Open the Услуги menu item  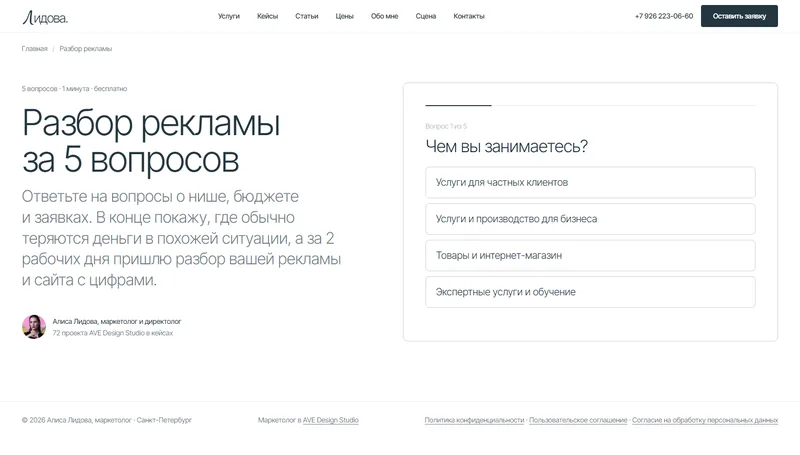(229, 16)
